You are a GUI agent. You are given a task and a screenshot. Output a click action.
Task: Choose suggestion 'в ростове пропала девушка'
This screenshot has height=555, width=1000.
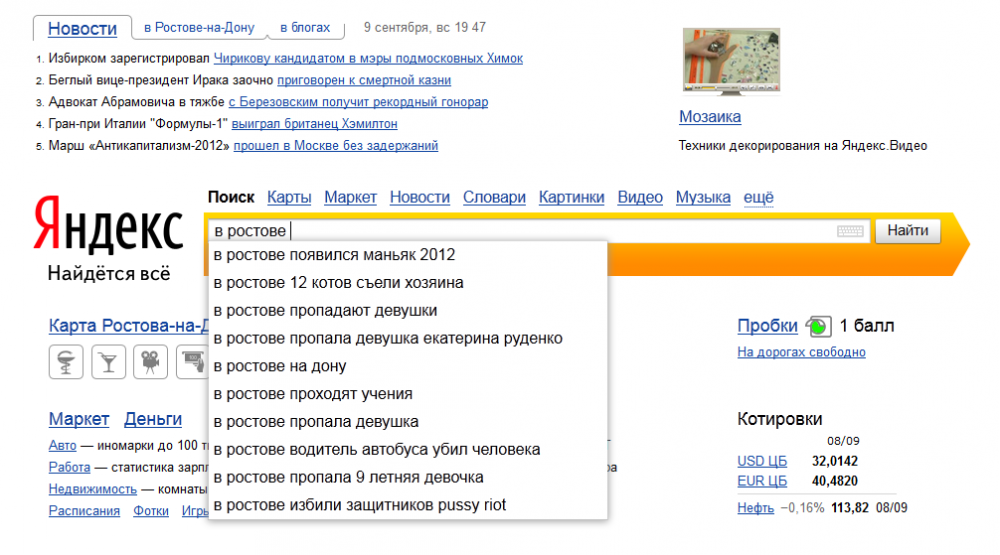pos(408,422)
